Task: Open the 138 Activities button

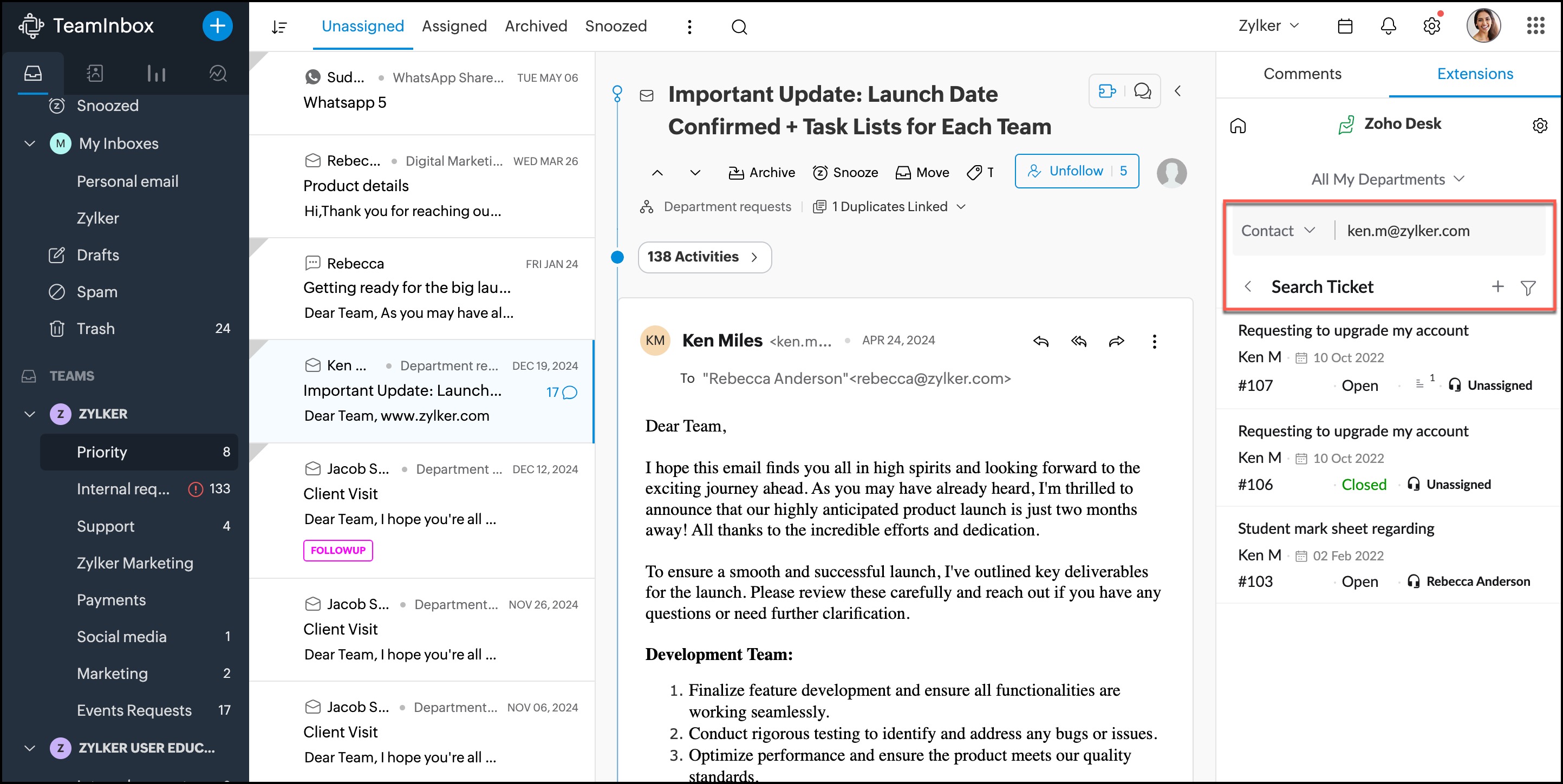Action: [x=704, y=257]
